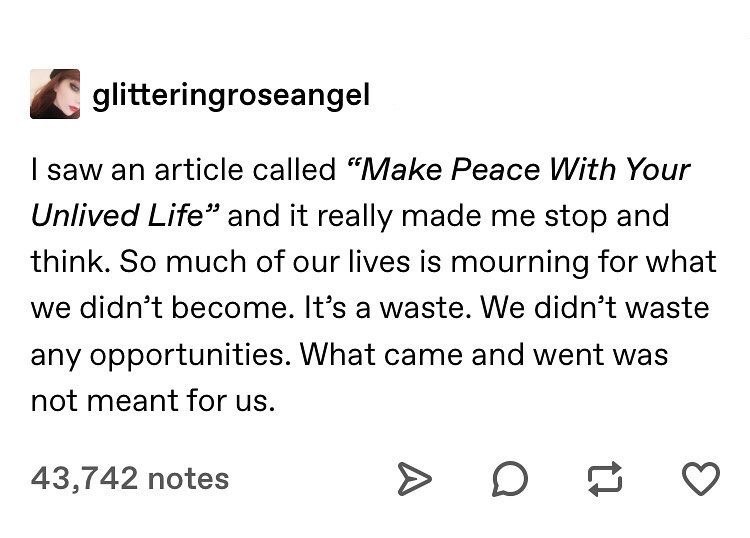
Task: Visit the glitteringroseangel blog username
Action: click(x=230, y=95)
